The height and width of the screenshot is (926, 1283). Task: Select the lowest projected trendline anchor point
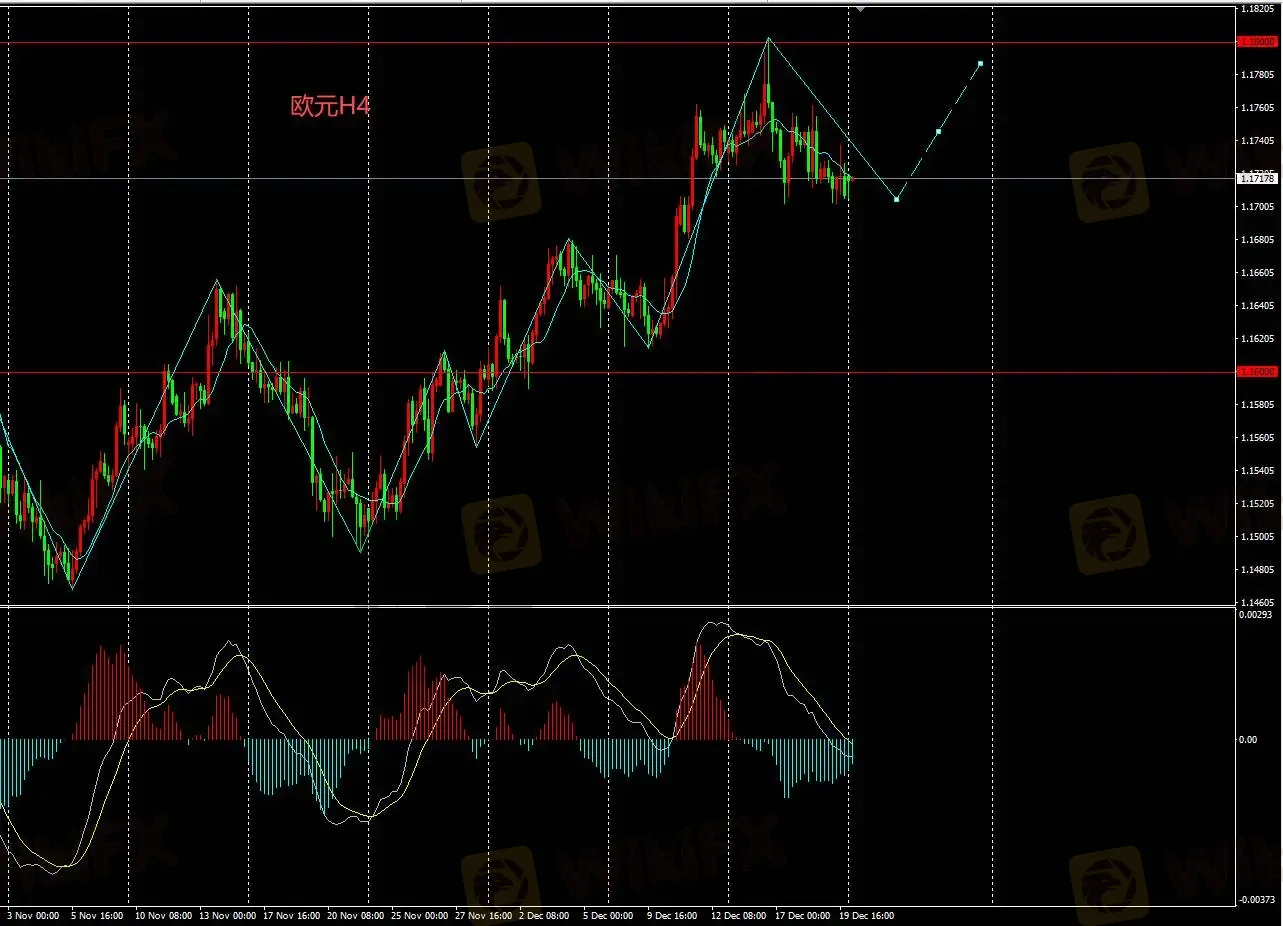[x=896, y=199]
